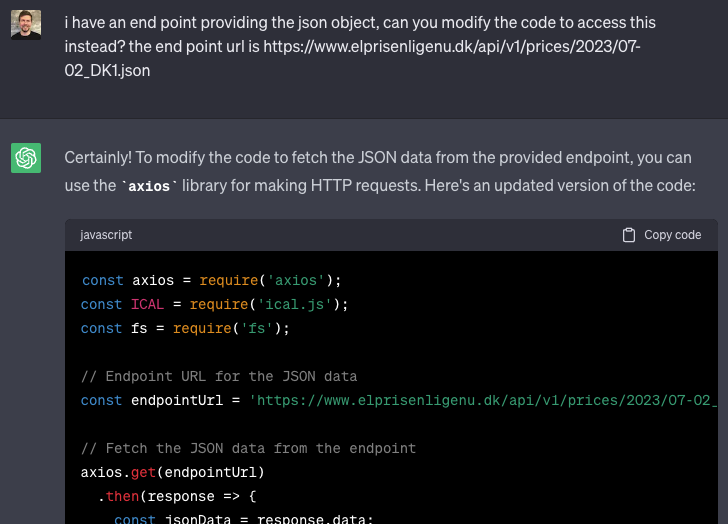728x524 pixels.
Task: Click the user's profile photo
Action: click(x=26, y=25)
